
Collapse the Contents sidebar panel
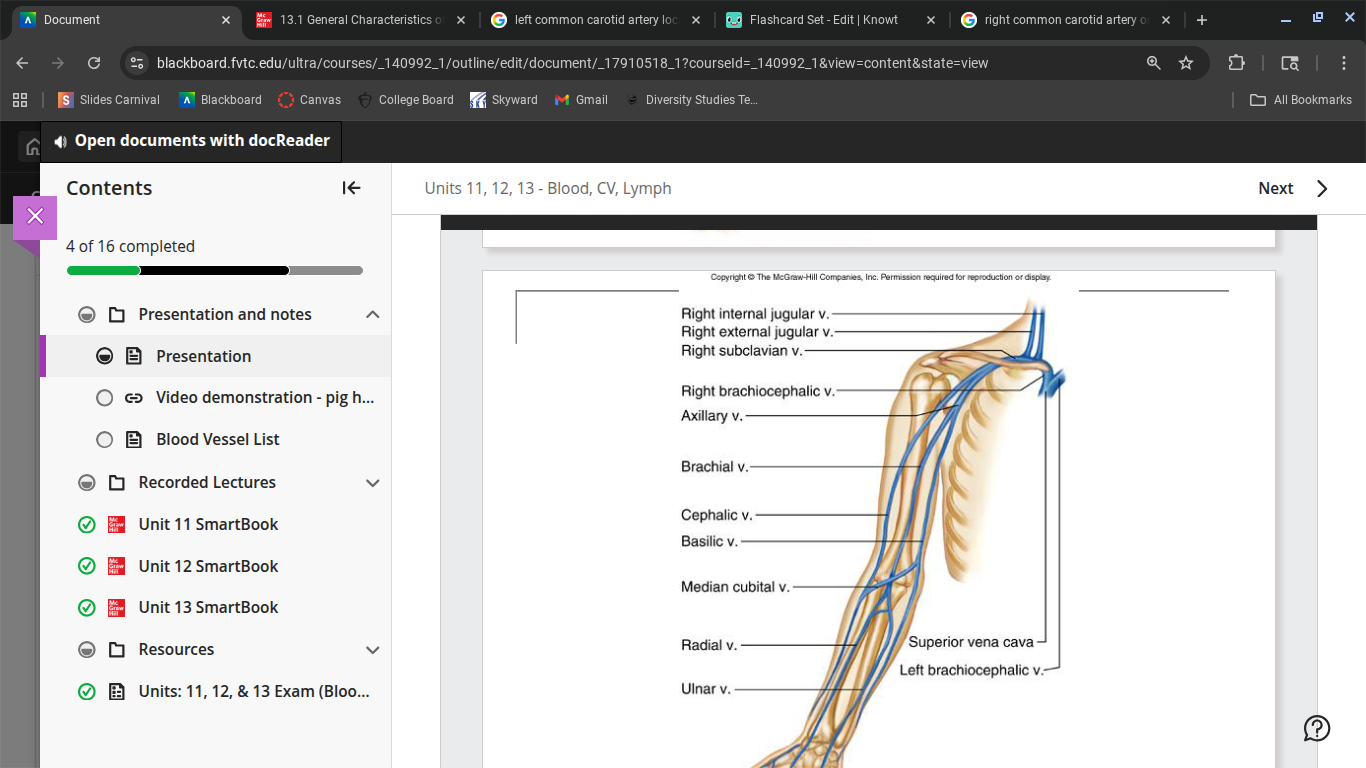tap(351, 188)
